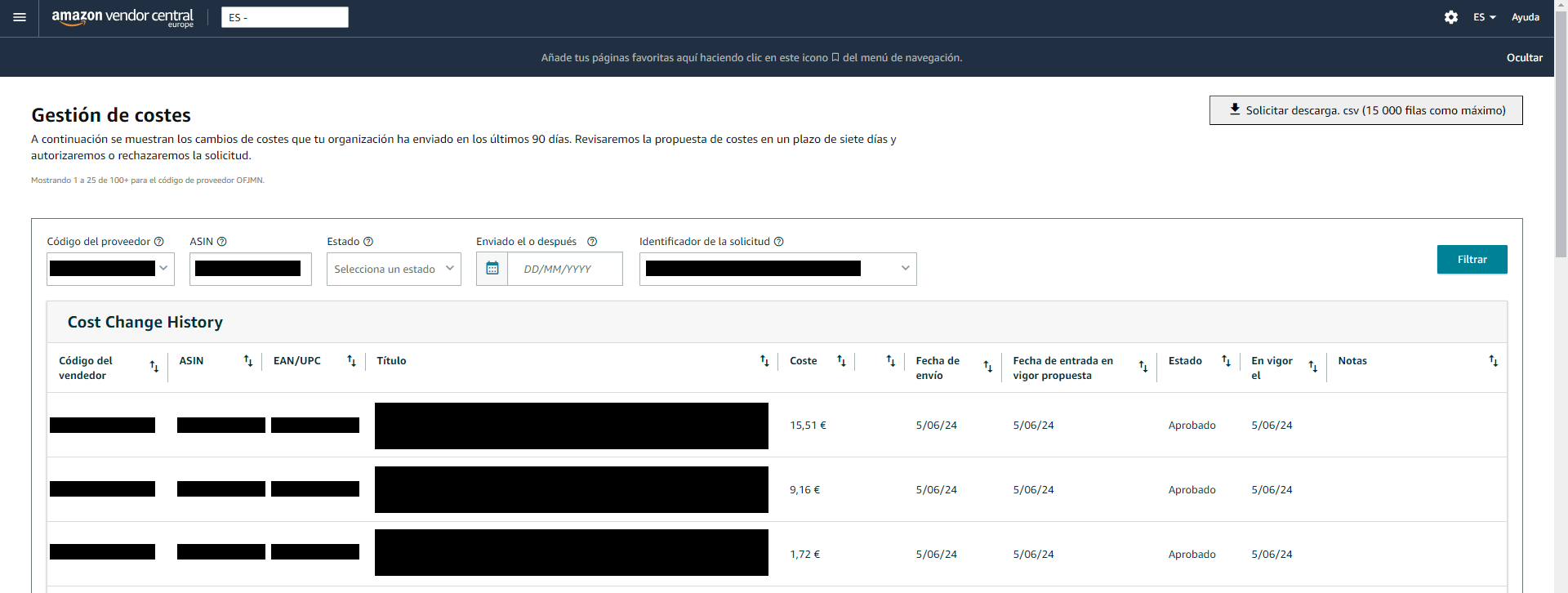The height and width of the screenshot is (593, 1568).
Task: Sort table by Título column arrows
Action: pos(765,361)
